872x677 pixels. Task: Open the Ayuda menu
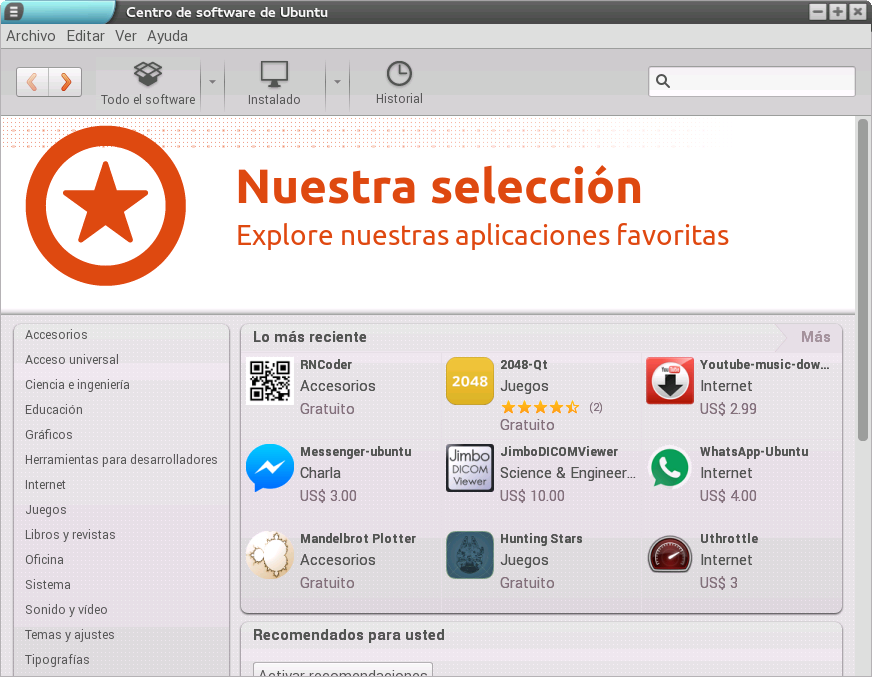tap(167, 36)
